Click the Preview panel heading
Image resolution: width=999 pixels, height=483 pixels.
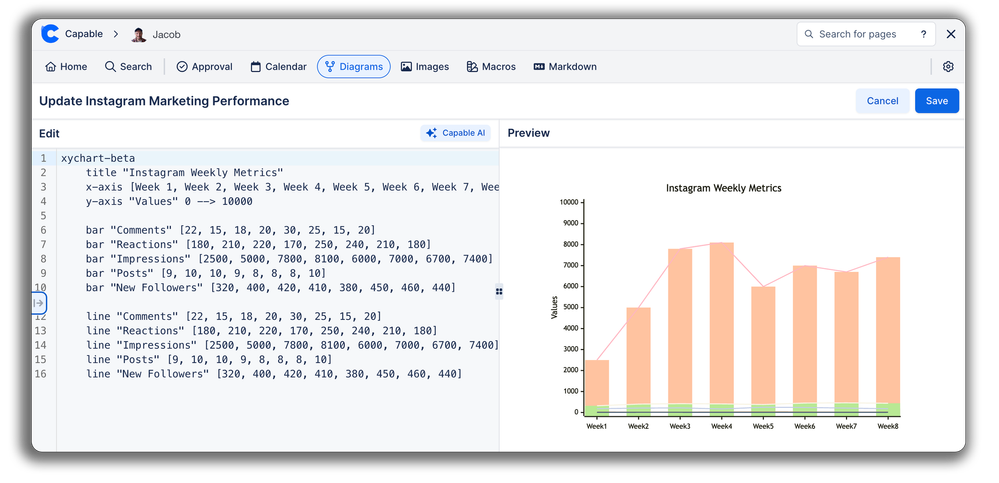point(529,133)
